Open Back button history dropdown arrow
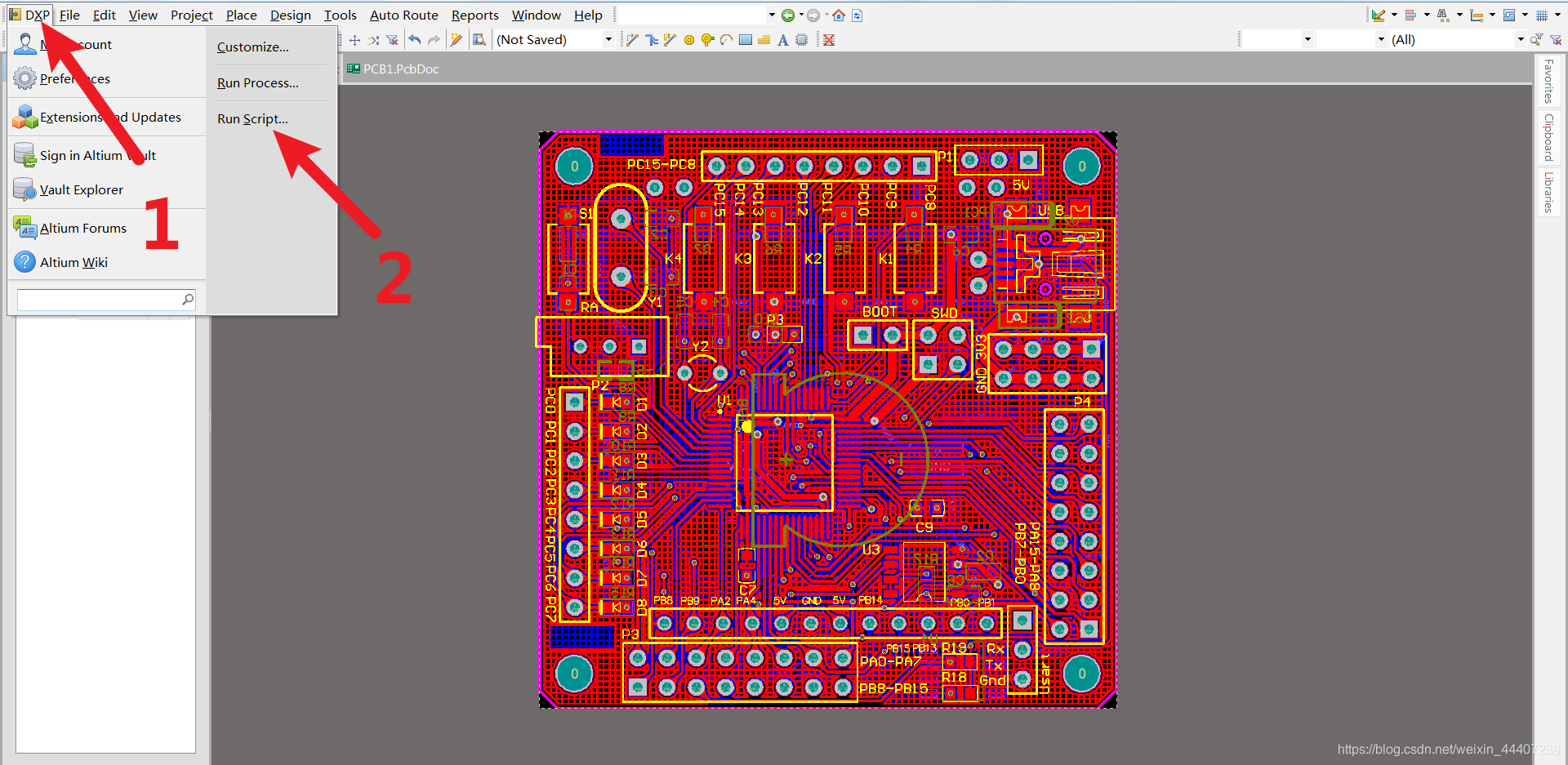 [801, 15]
